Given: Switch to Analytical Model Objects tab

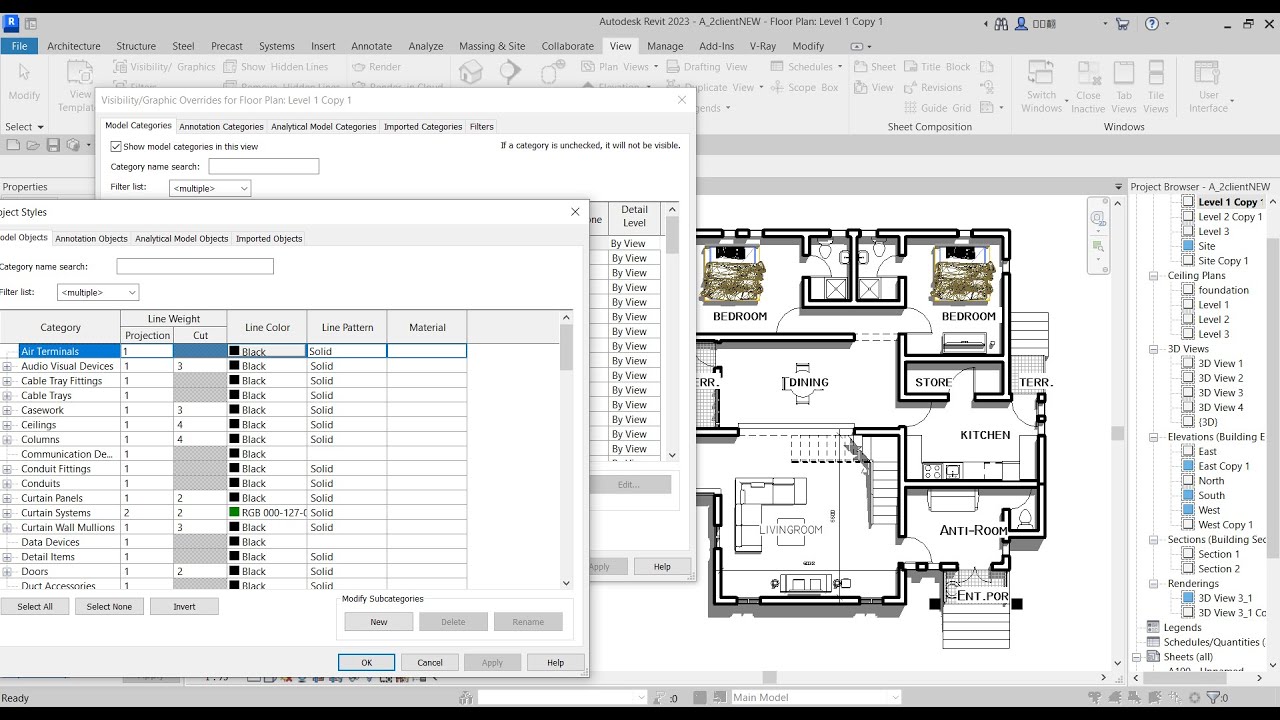Looking at the screenshot, I should [x=182, y=239].
